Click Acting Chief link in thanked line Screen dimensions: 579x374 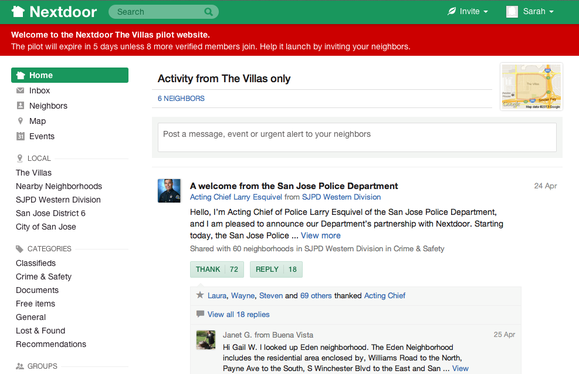click(x=384, y=296)
